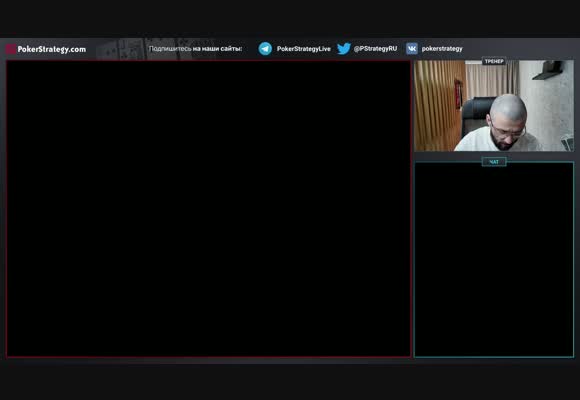Open the VK logo icon

click(x=412, y=48)
